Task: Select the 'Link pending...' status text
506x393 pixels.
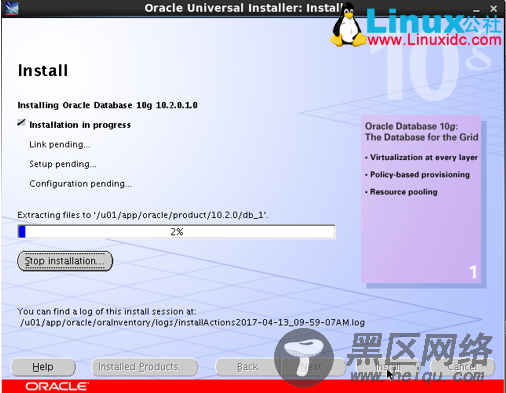Action: [60, 145]
